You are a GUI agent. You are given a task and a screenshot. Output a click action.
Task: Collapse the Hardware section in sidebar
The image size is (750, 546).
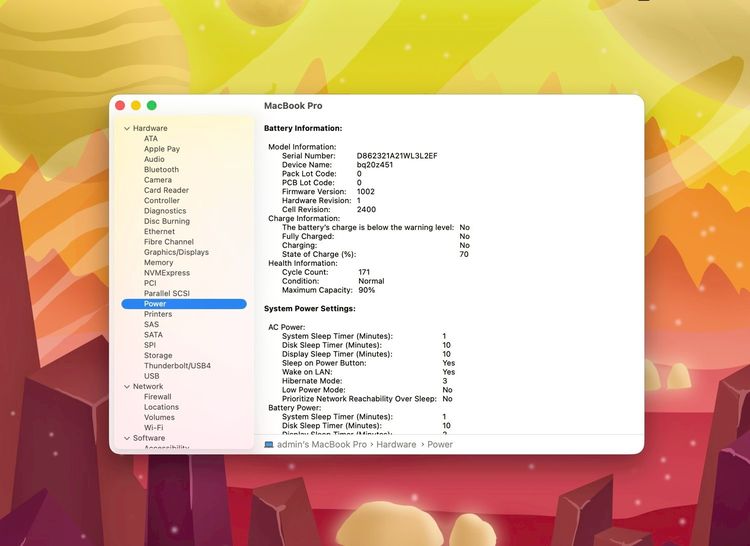tap(127, 128)
